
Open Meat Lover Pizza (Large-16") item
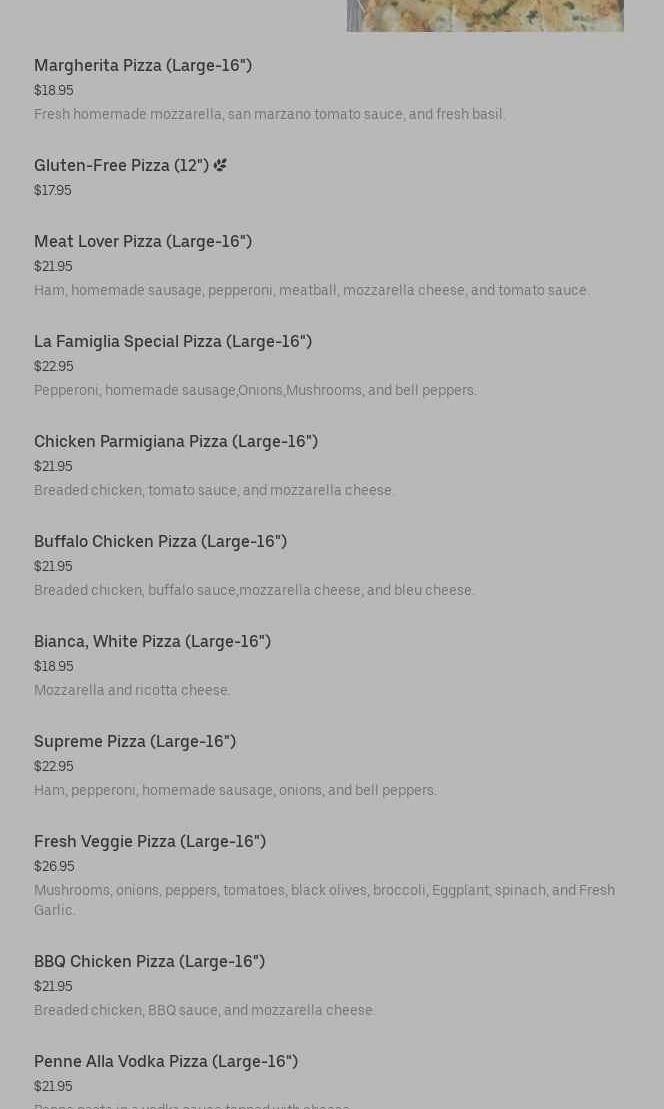143,242
